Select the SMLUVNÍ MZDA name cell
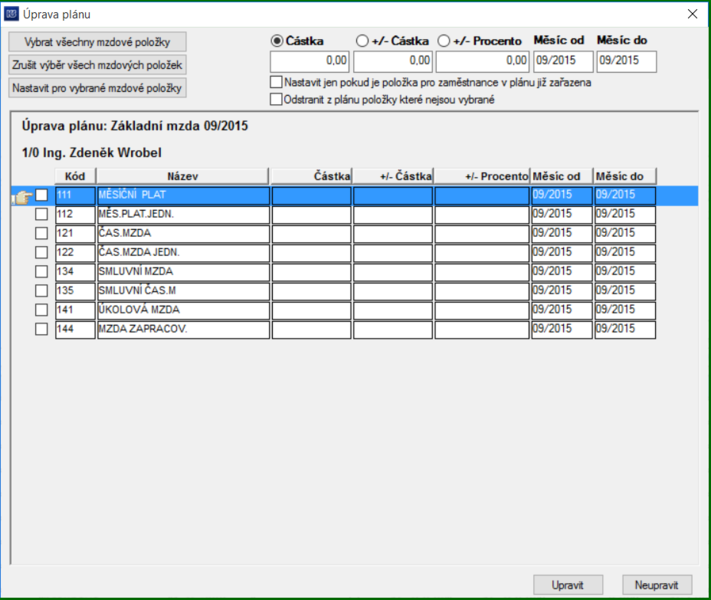Screen dimensions: 711x600 point(183,272)
